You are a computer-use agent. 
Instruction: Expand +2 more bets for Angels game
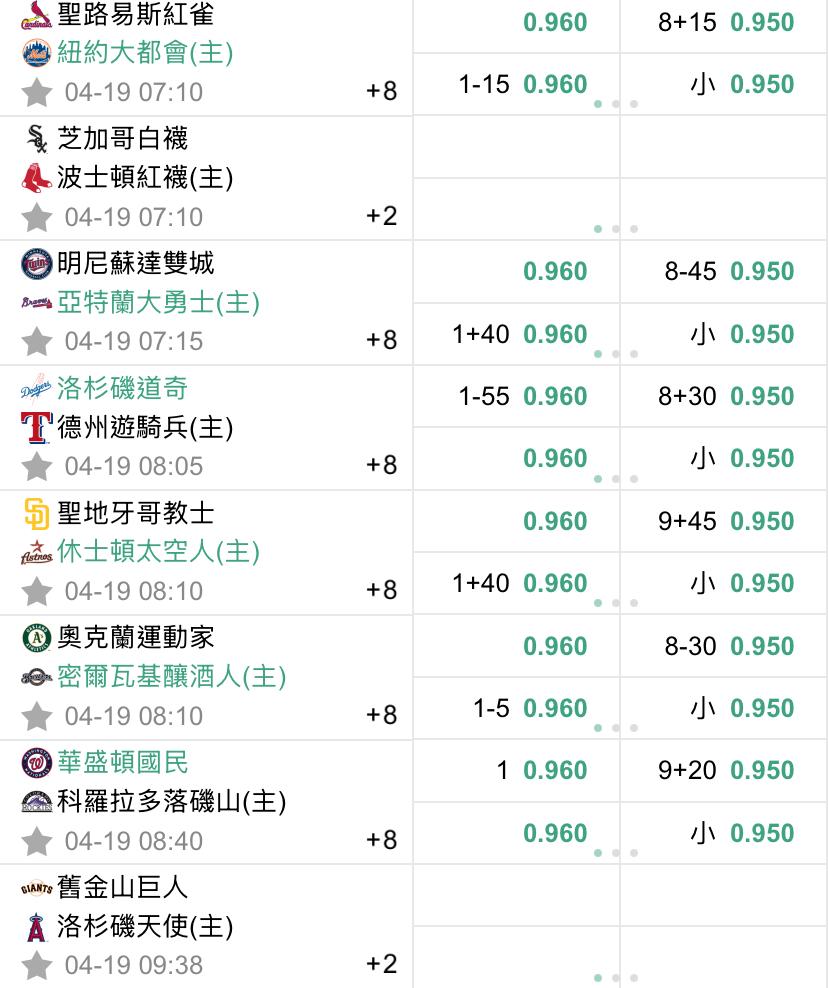pyautogui.click(x=381, y=963)
